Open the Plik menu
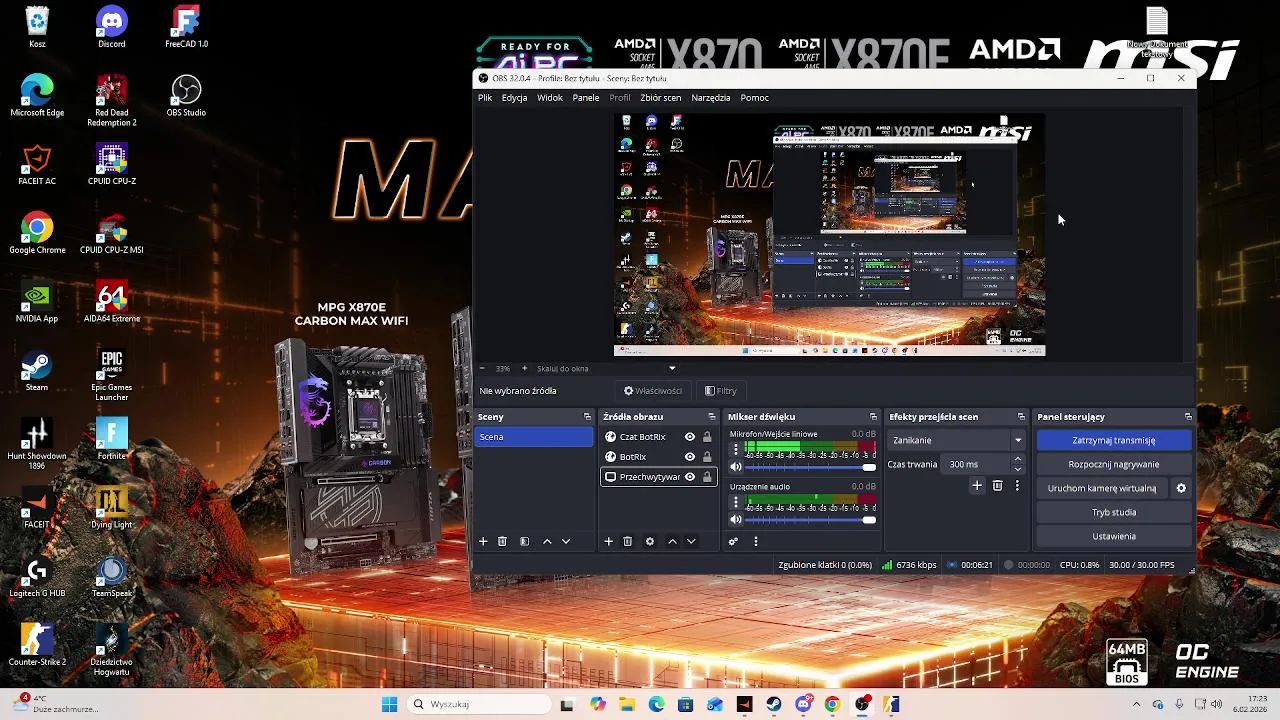This screenshot has height=720, width=1280. tap(485, 98)
